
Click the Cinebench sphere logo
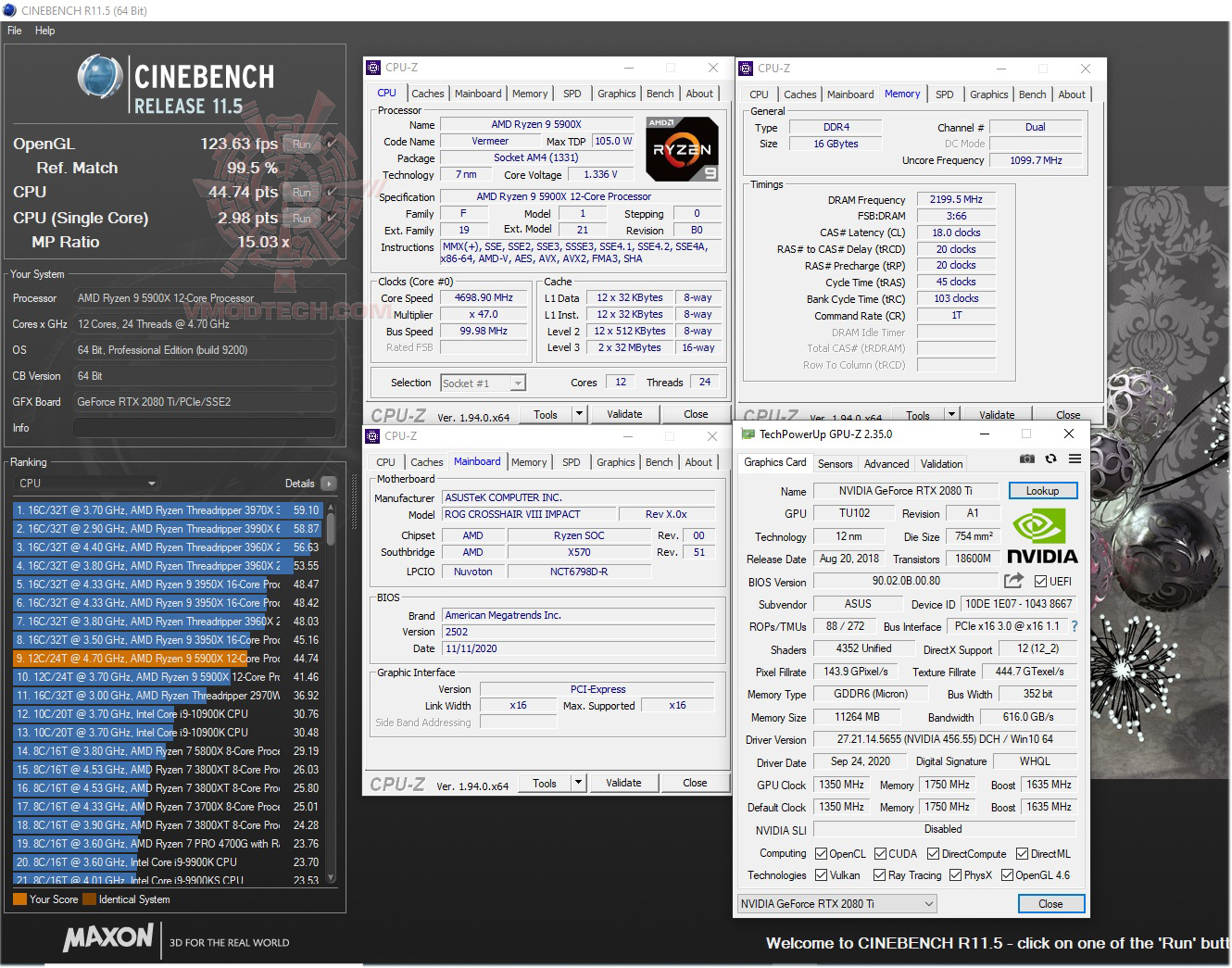(100, 76)
